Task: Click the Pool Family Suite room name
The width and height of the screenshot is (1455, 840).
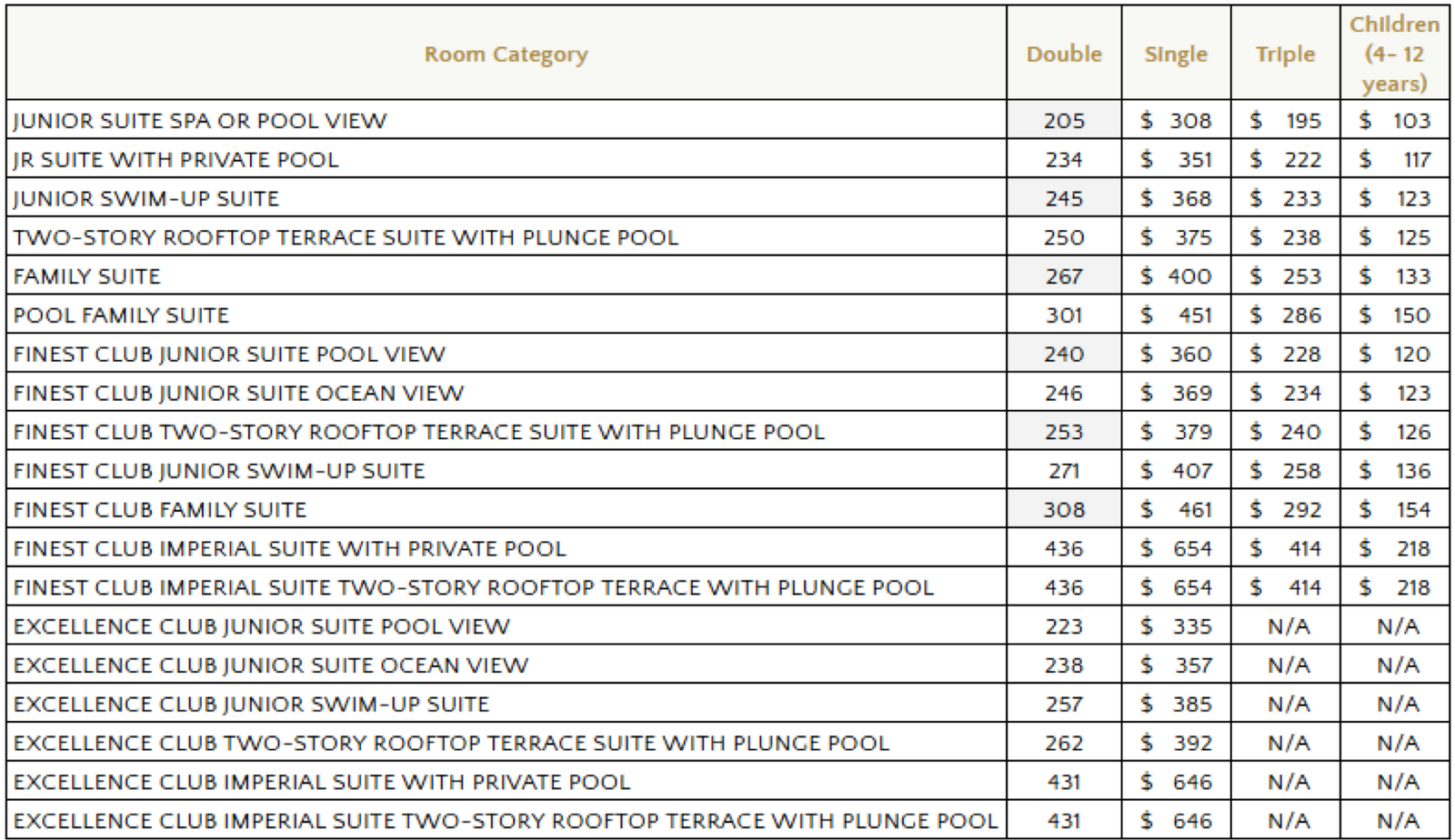Action: click(x=121, y=315)
